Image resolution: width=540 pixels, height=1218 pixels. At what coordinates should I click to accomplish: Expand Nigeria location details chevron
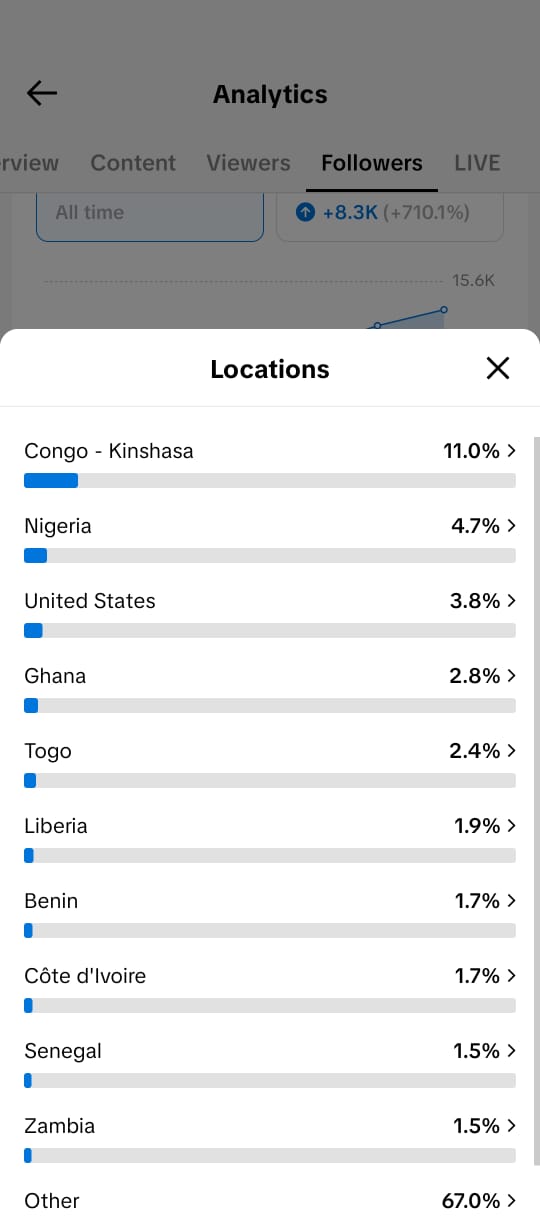click(512, 526)
